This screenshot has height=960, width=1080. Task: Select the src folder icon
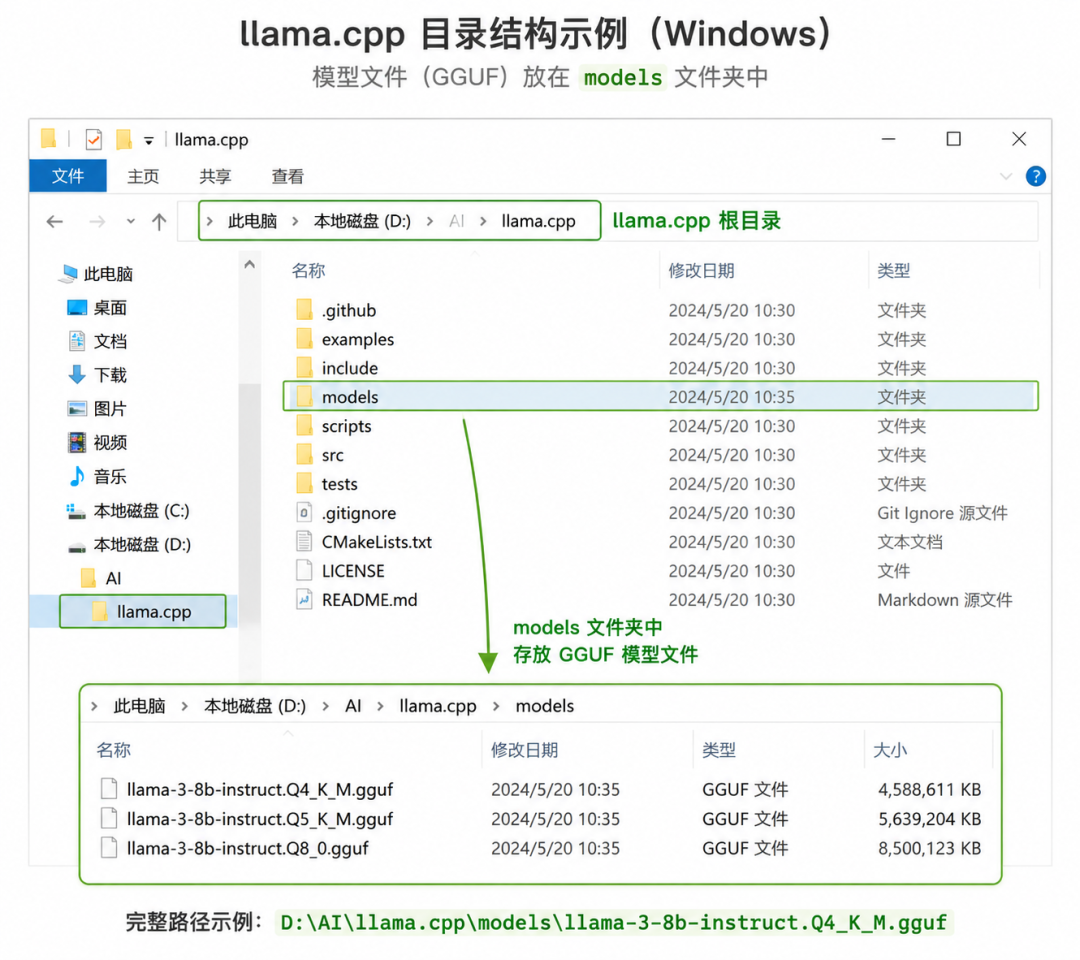[x=304, y=455]
